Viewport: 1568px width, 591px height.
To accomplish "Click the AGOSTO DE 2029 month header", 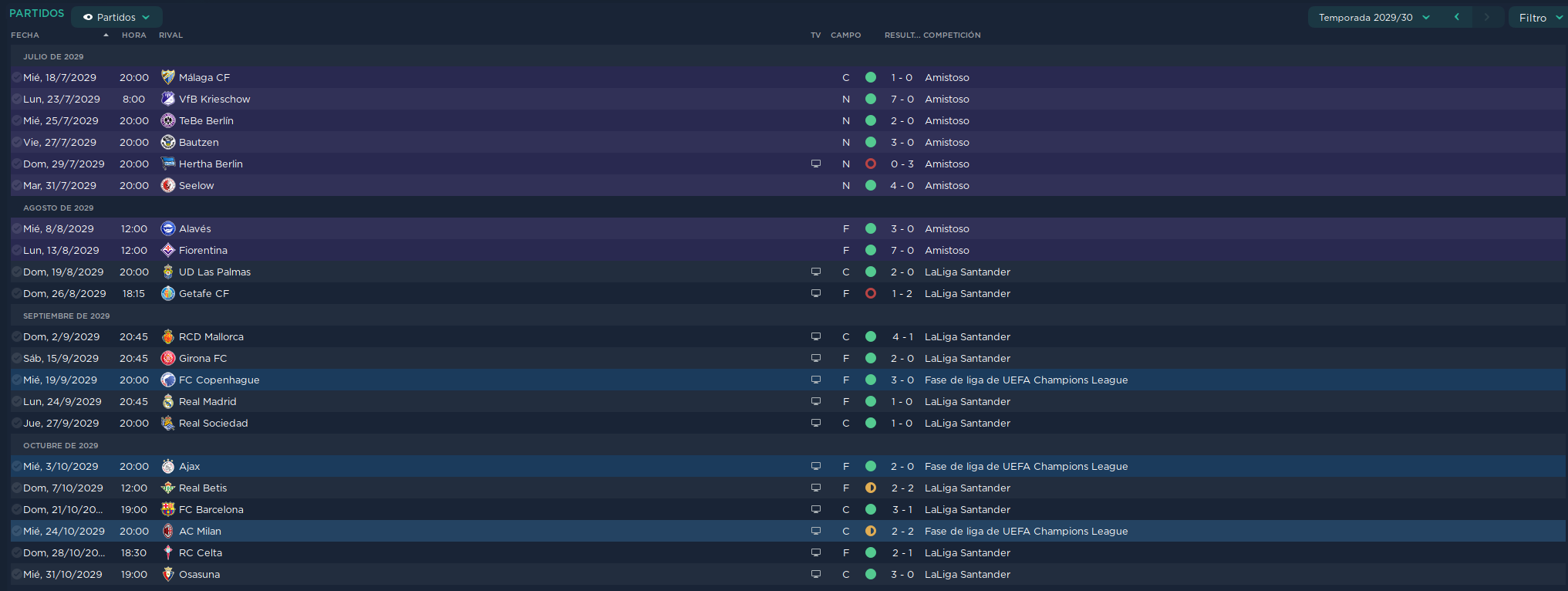I will [x=58, y=208].
